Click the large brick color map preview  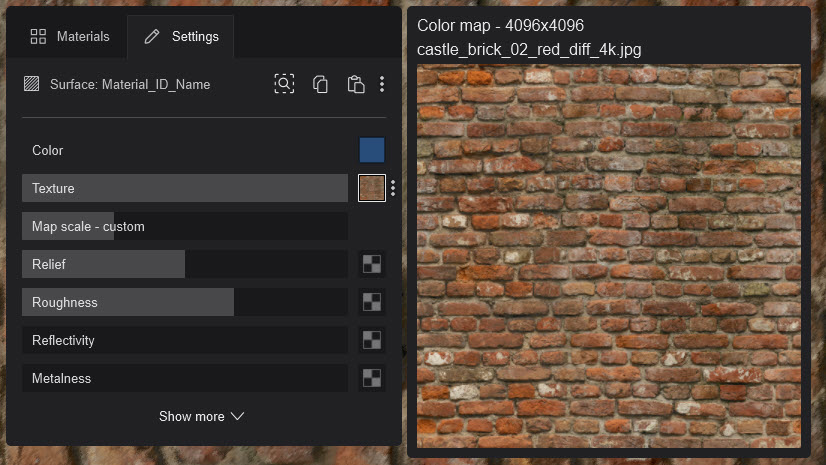pyautogui.click(x=608, y=256)
